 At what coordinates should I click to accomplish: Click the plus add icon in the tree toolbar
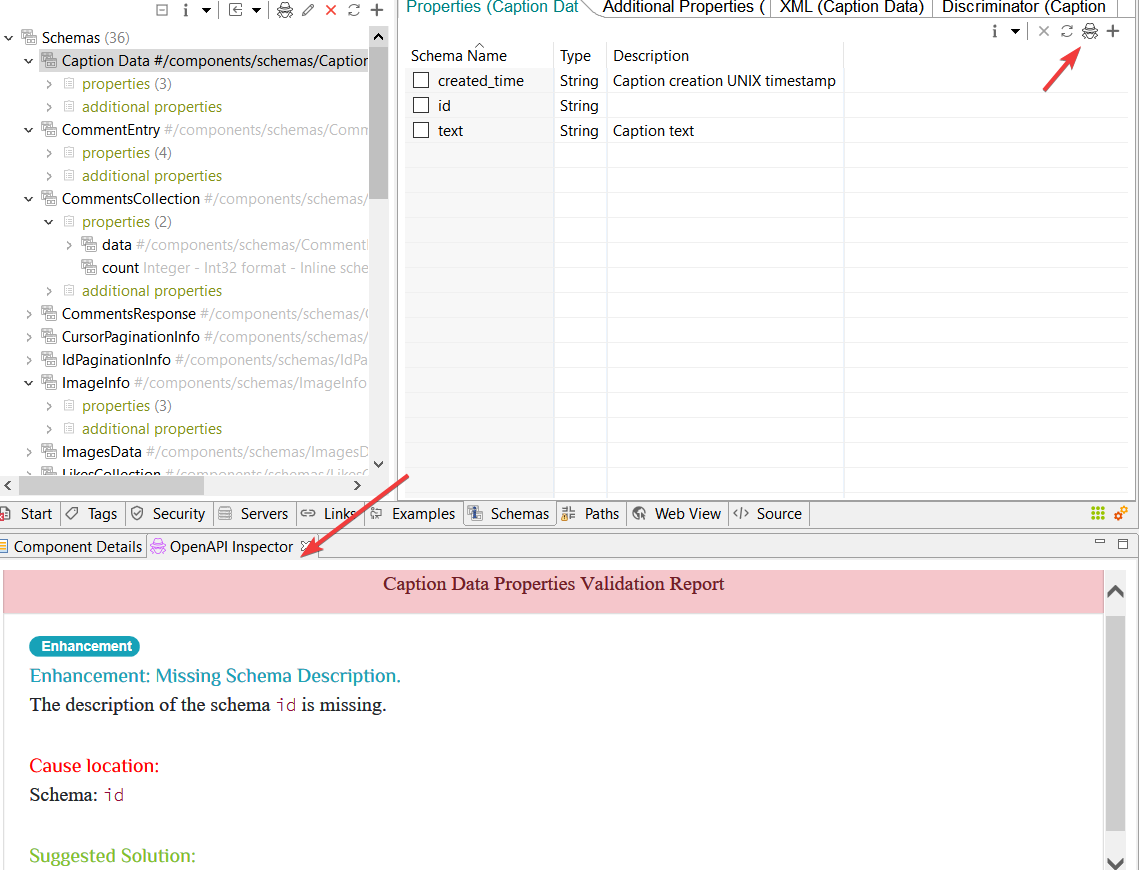tap(377, 10)
